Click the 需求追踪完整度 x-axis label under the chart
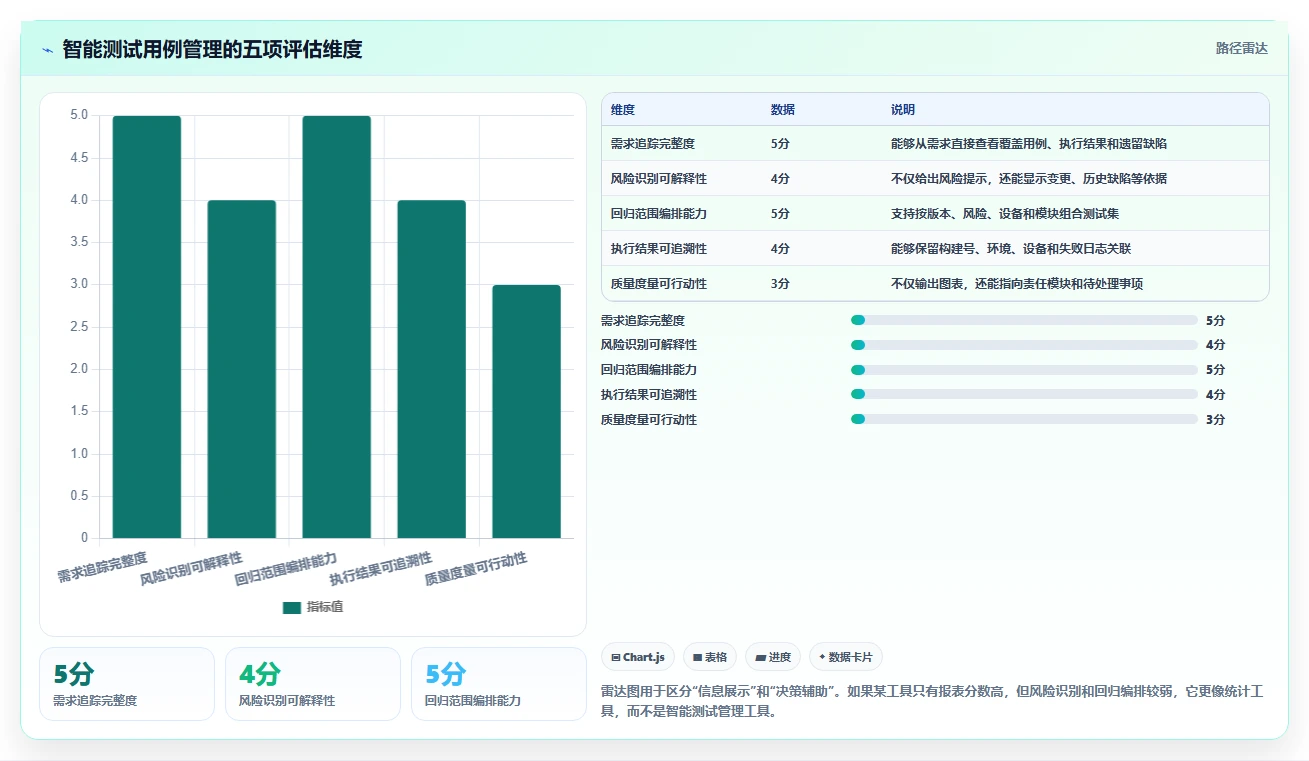This screenshot has width=1309, height=761. 103,566
